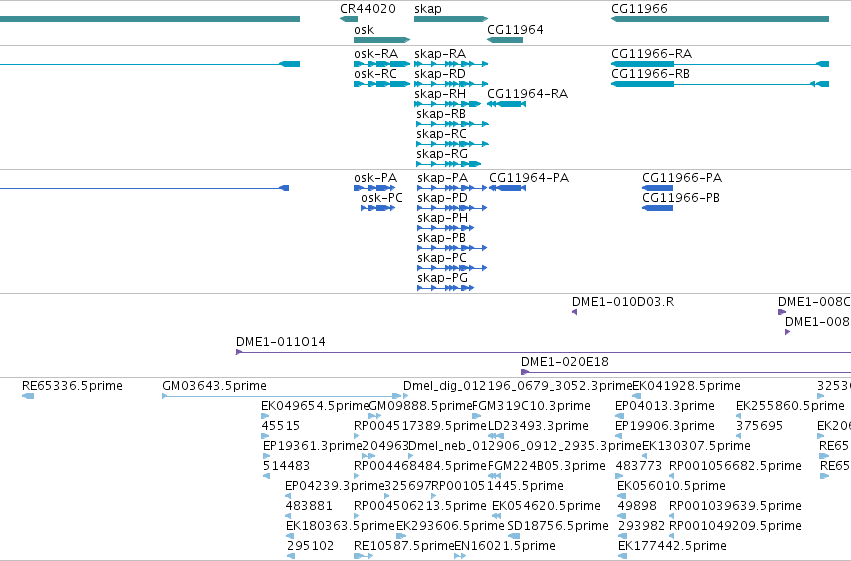Click the CR44020 gene label
Image resolution: width=851 pixels, height=561 pixels.
pos(367,9)
